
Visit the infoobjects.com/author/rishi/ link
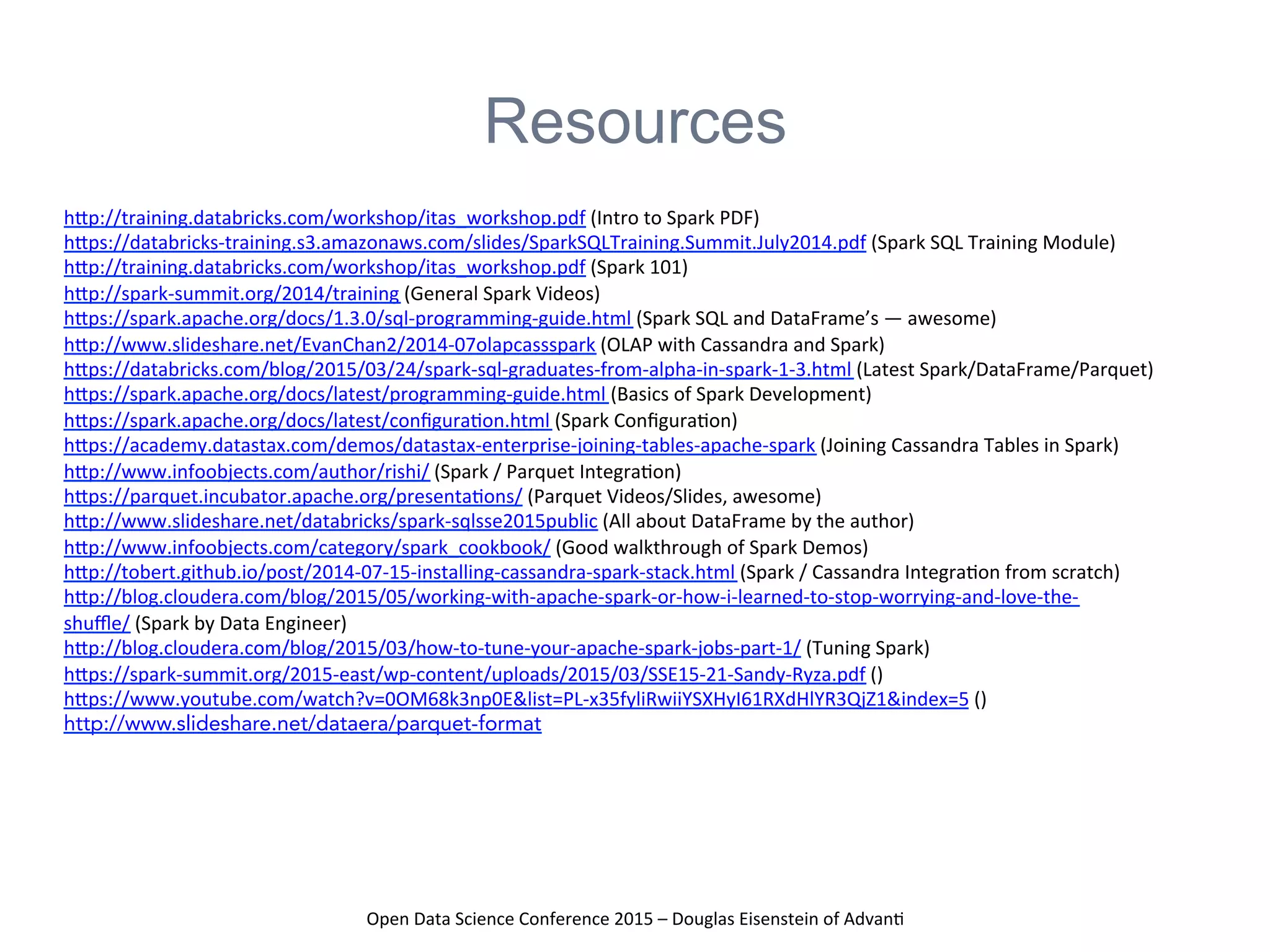[247, 472]
